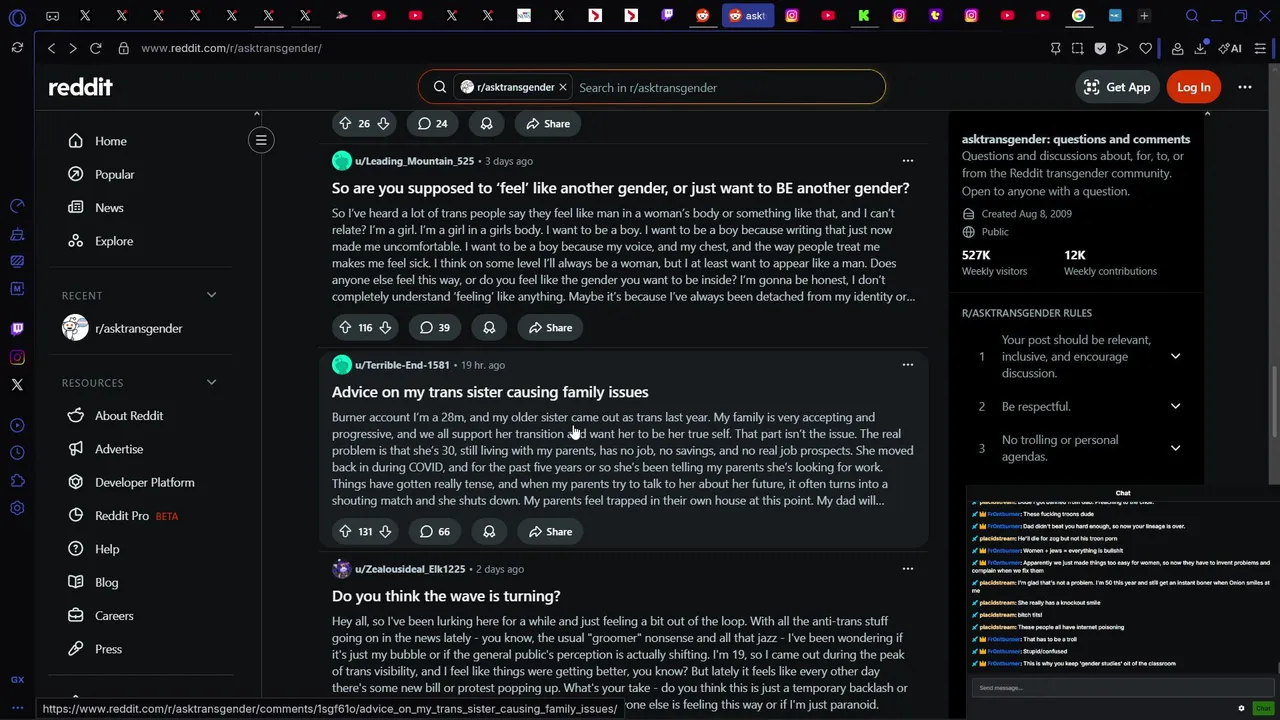This screenshot has height=720, width=1280.
Task: Open 'Advice on my trans sister' post title
Action: 490,392
